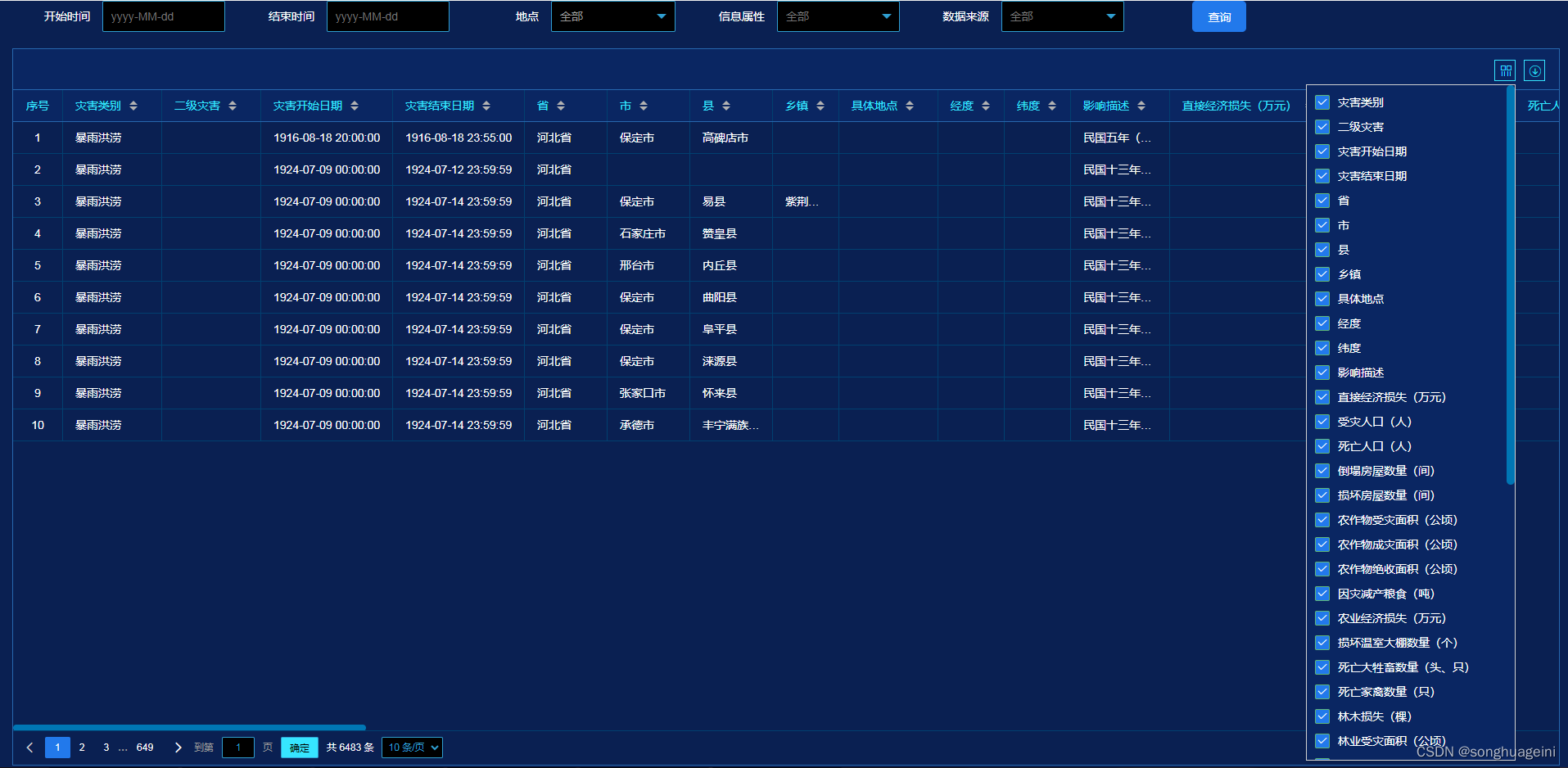1568x768 pixels.
Task: Sort by 纬度 column arrows
Action: point(1052,106)
